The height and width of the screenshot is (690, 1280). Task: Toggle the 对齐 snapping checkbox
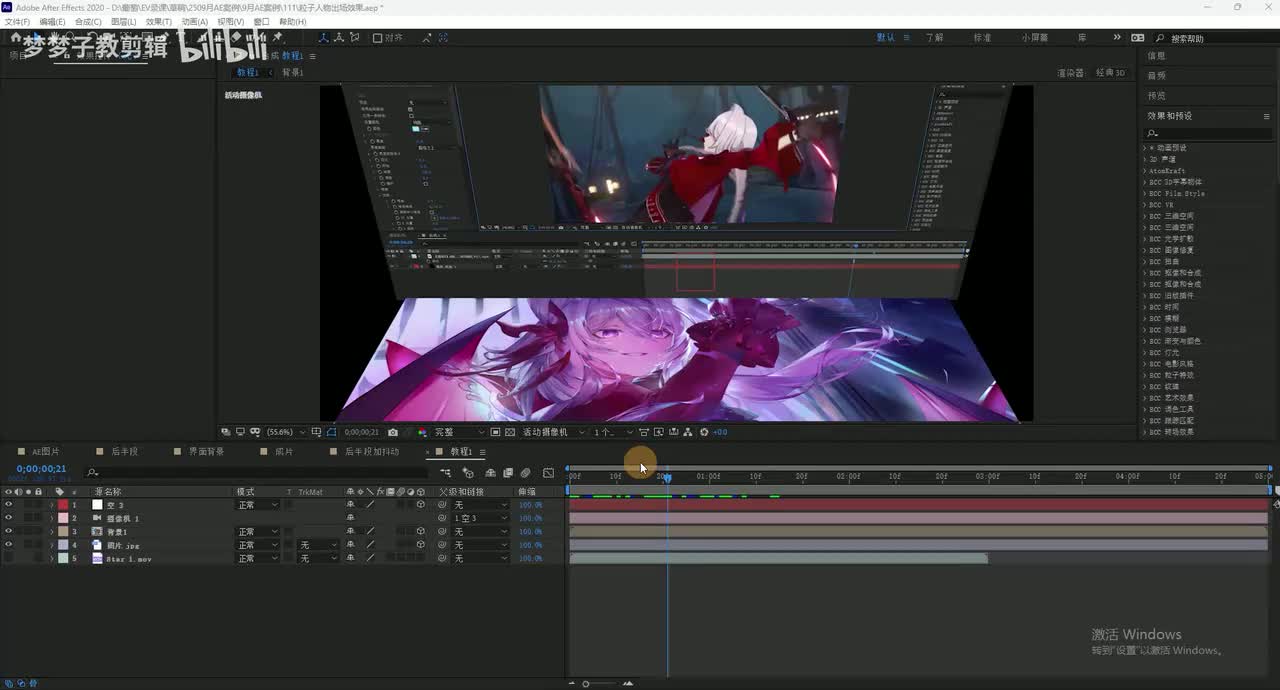(377, 38)
